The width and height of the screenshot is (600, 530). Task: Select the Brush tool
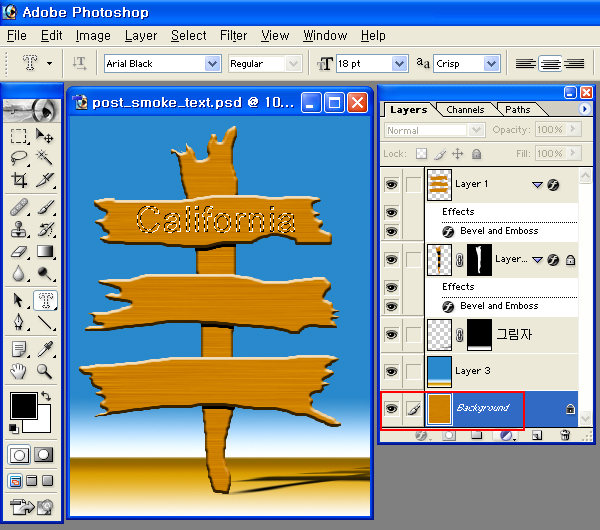pyautogui.click(x=44, y=207)
